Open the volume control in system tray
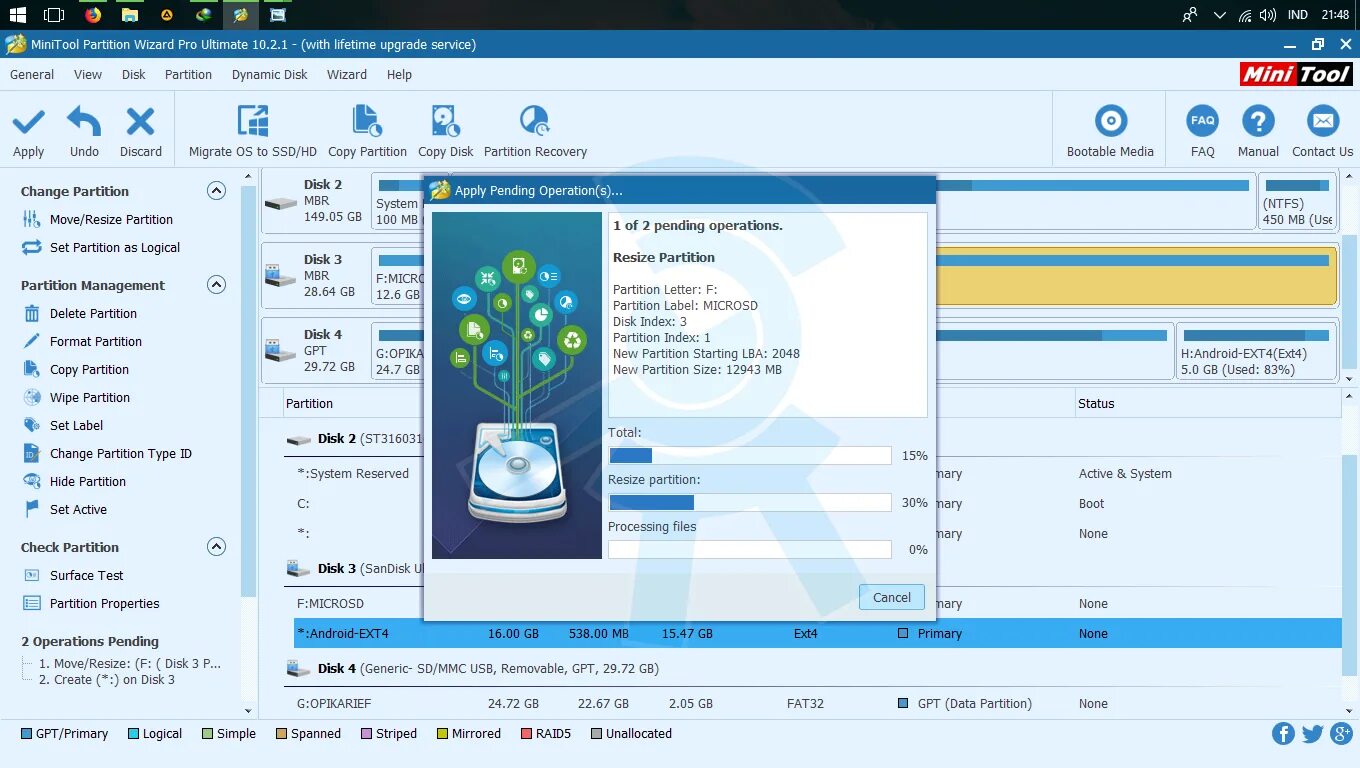1360x768 pixels. pyautogui.click(x=1268, y=15)
